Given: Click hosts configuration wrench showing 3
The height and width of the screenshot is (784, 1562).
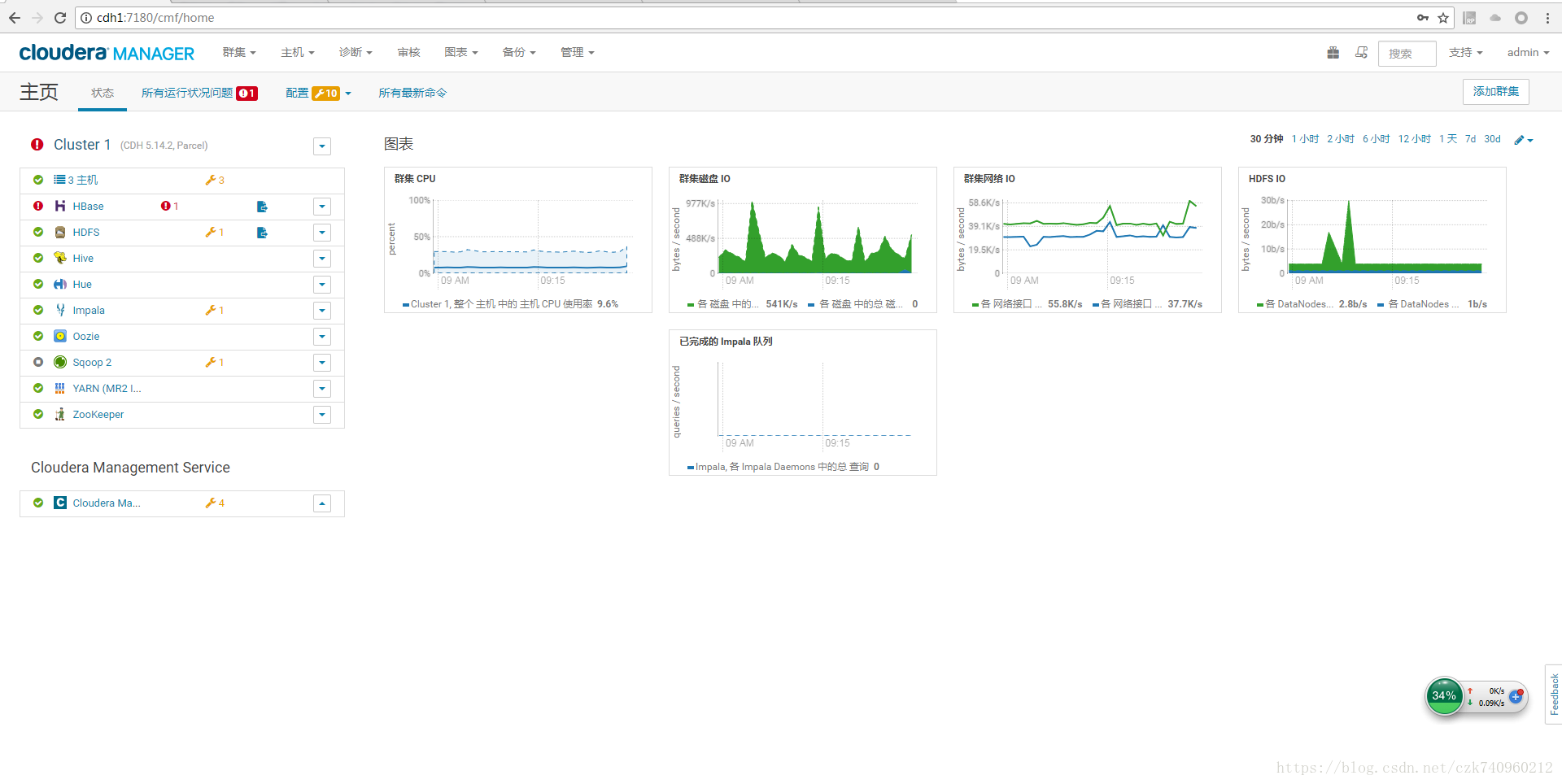Looking at the screenshot, I should point(215,180).
